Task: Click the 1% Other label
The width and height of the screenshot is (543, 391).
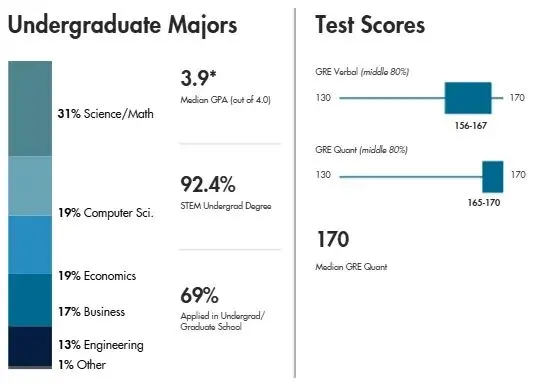Action: [82, 365]
